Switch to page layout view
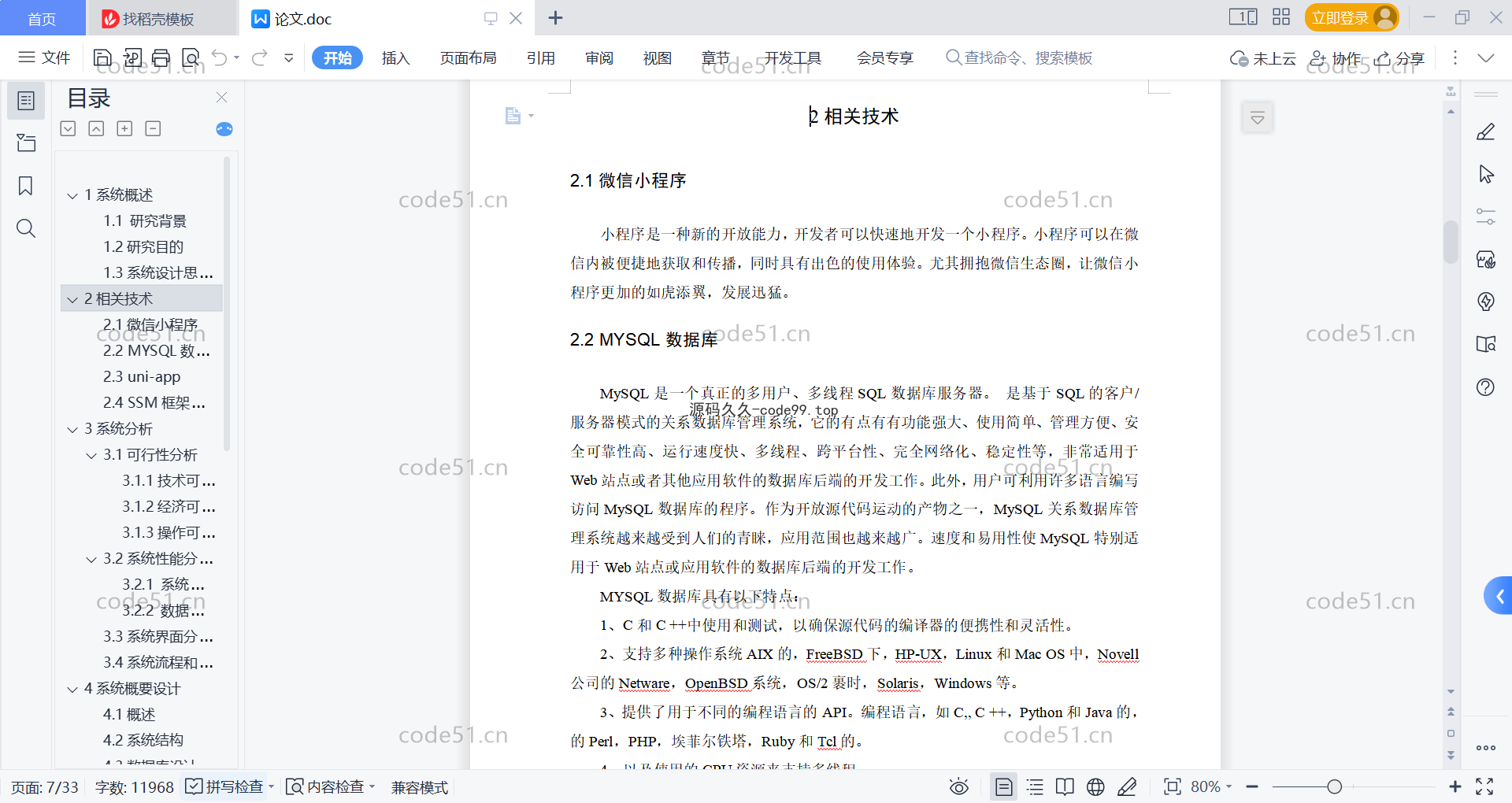1512x803 pixels. point(1003,786)
